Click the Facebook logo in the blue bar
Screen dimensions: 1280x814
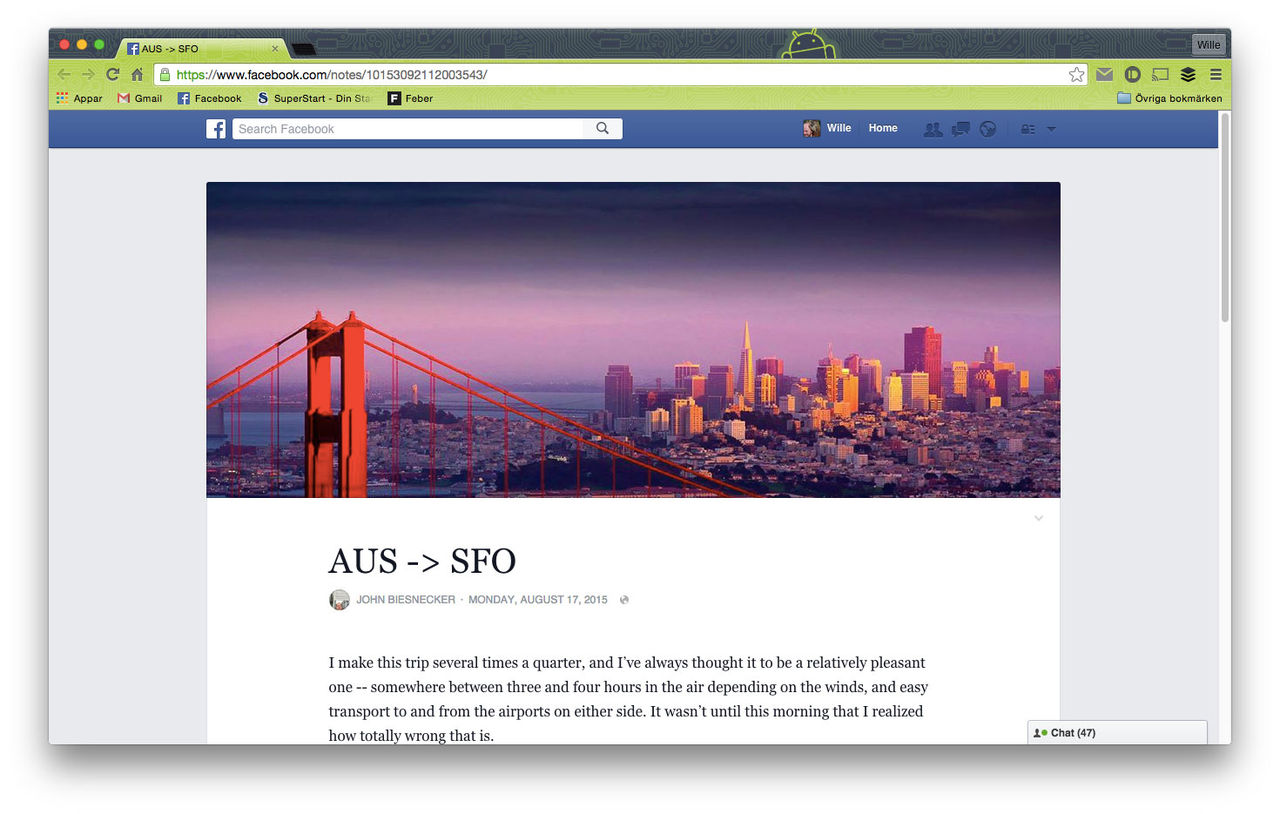pyautogui.click(x=216, y=129)
